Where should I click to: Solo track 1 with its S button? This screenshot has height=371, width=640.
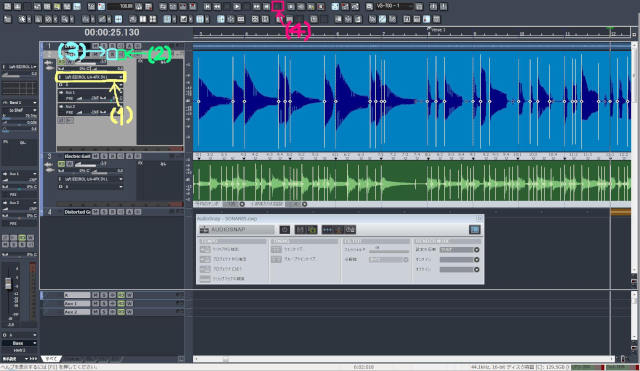click(104, 46)
